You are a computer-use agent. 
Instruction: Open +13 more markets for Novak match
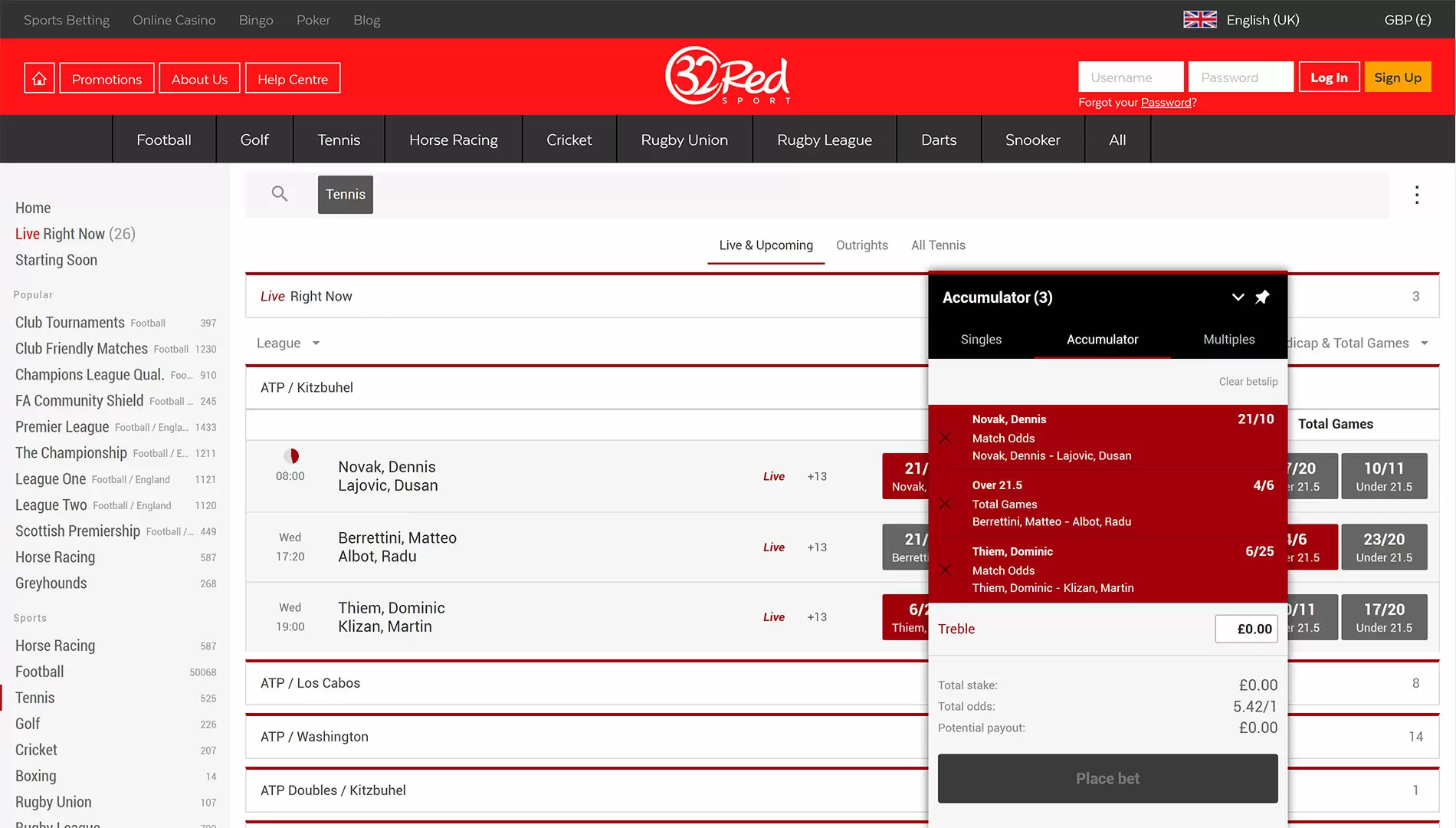[x=817, y=476]
